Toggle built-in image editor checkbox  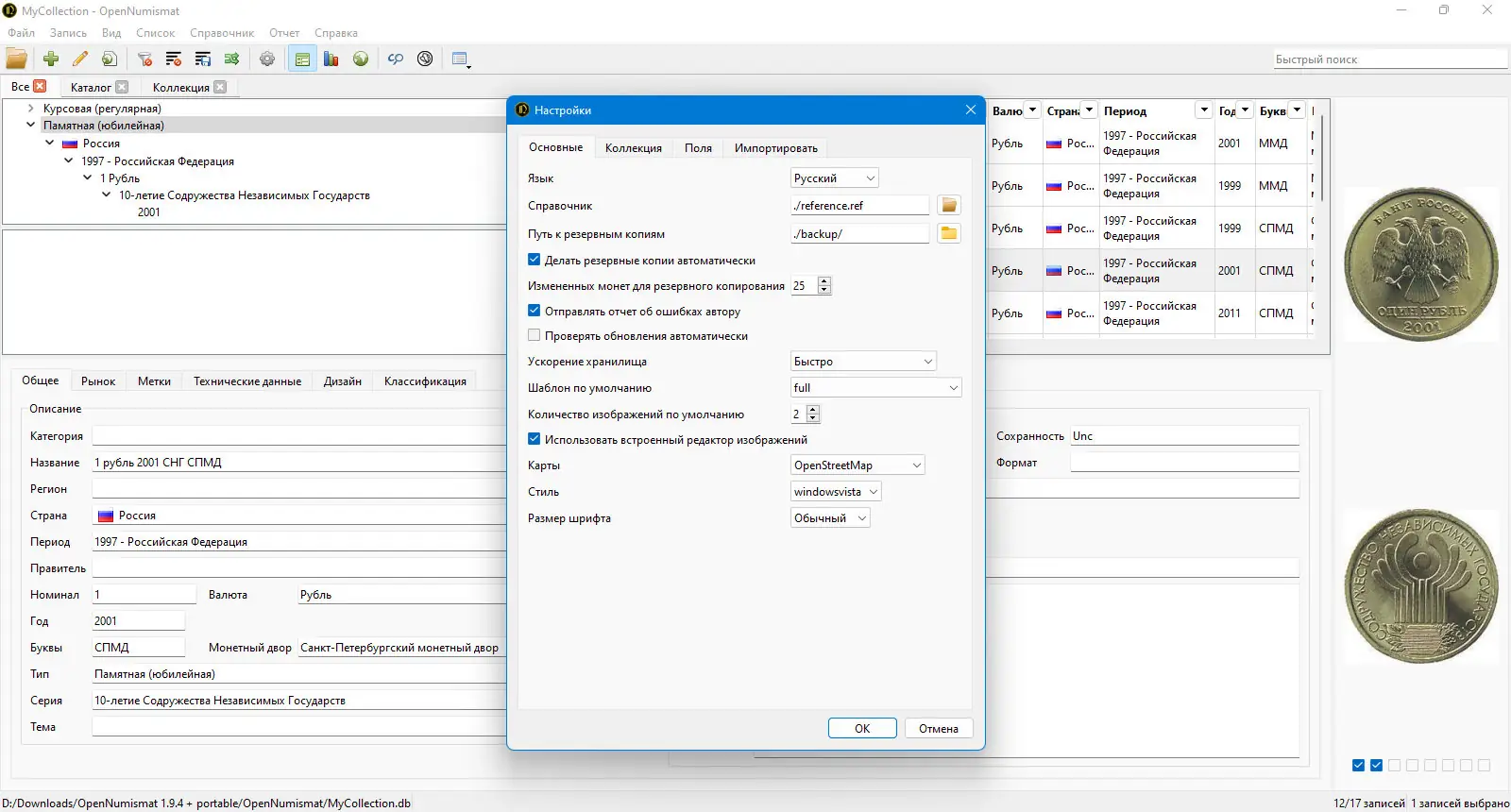535,439
